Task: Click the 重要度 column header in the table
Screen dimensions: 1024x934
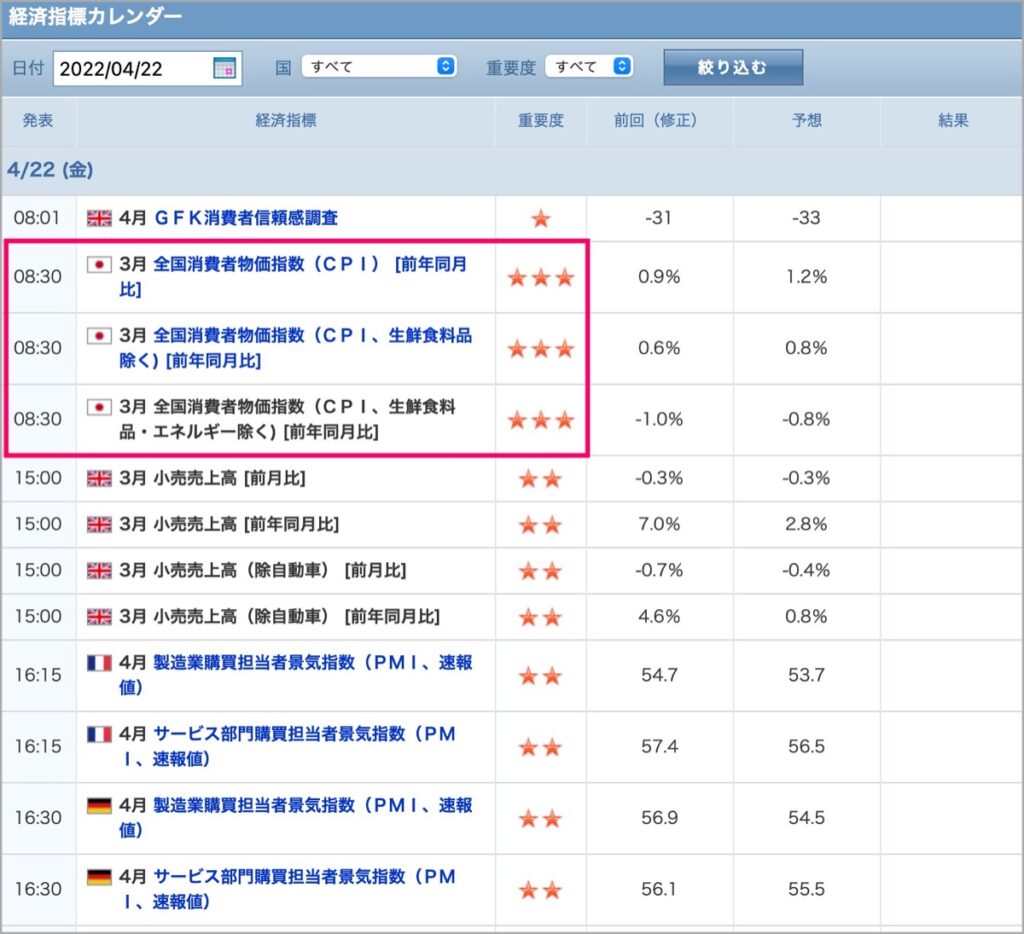Action: [x=541, y=120]
